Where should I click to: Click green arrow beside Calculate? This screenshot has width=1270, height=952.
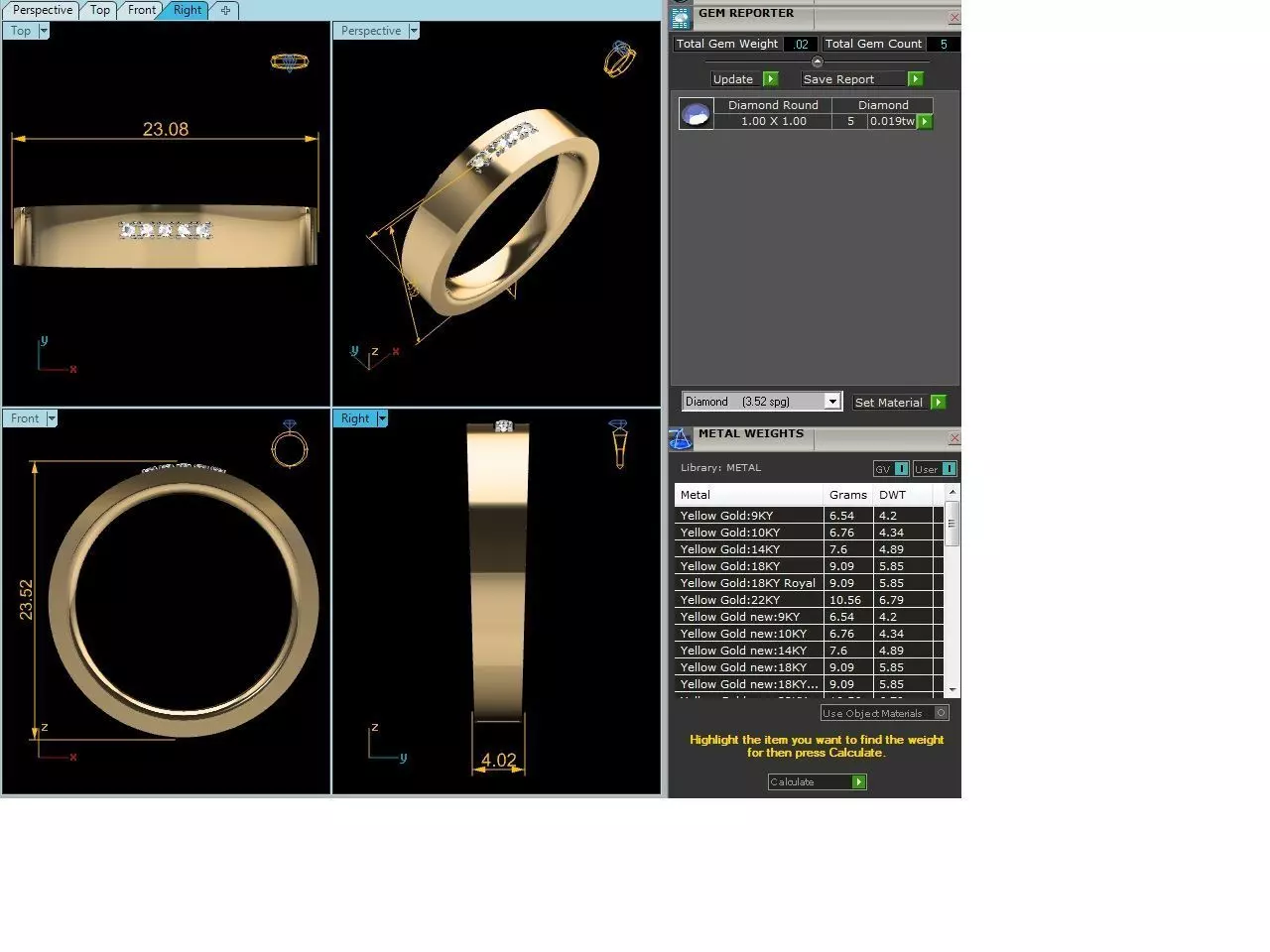click(859, 782)
